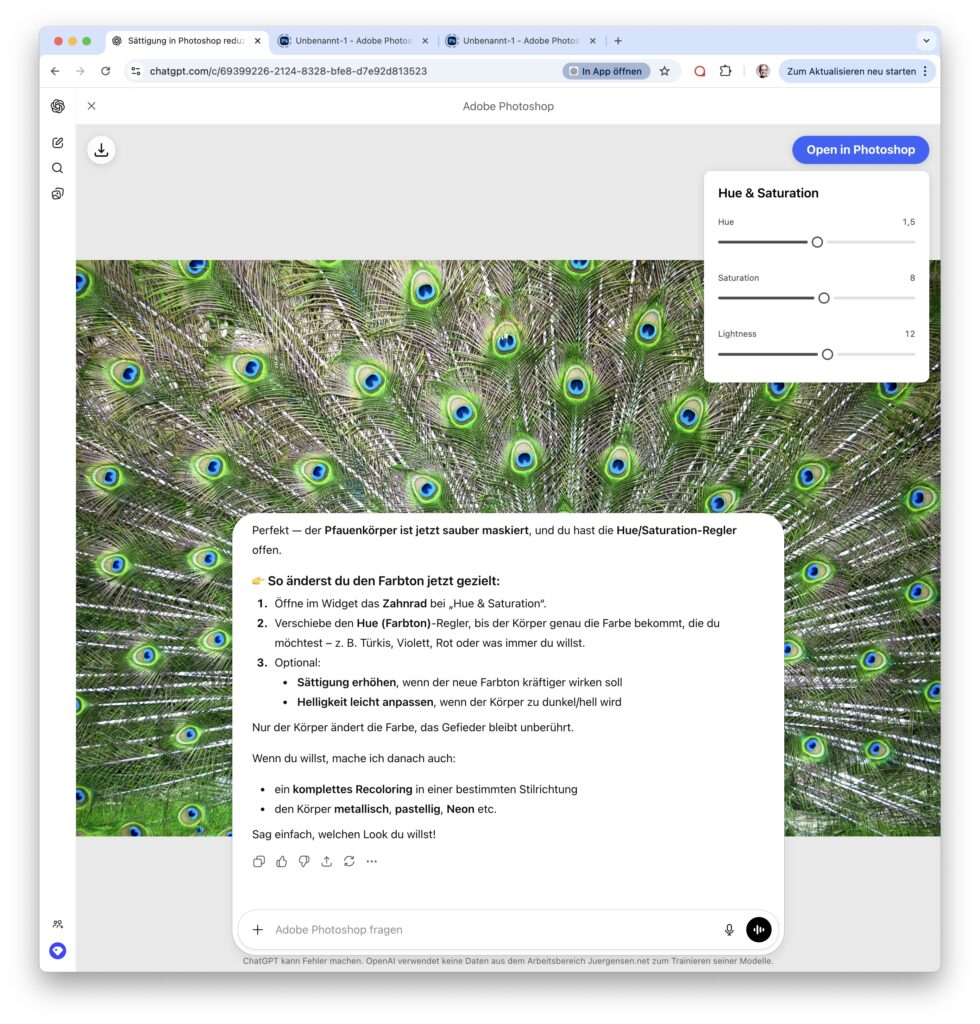
Task: Click the search icon in the sidebar
Action: [x=58, y=168]
